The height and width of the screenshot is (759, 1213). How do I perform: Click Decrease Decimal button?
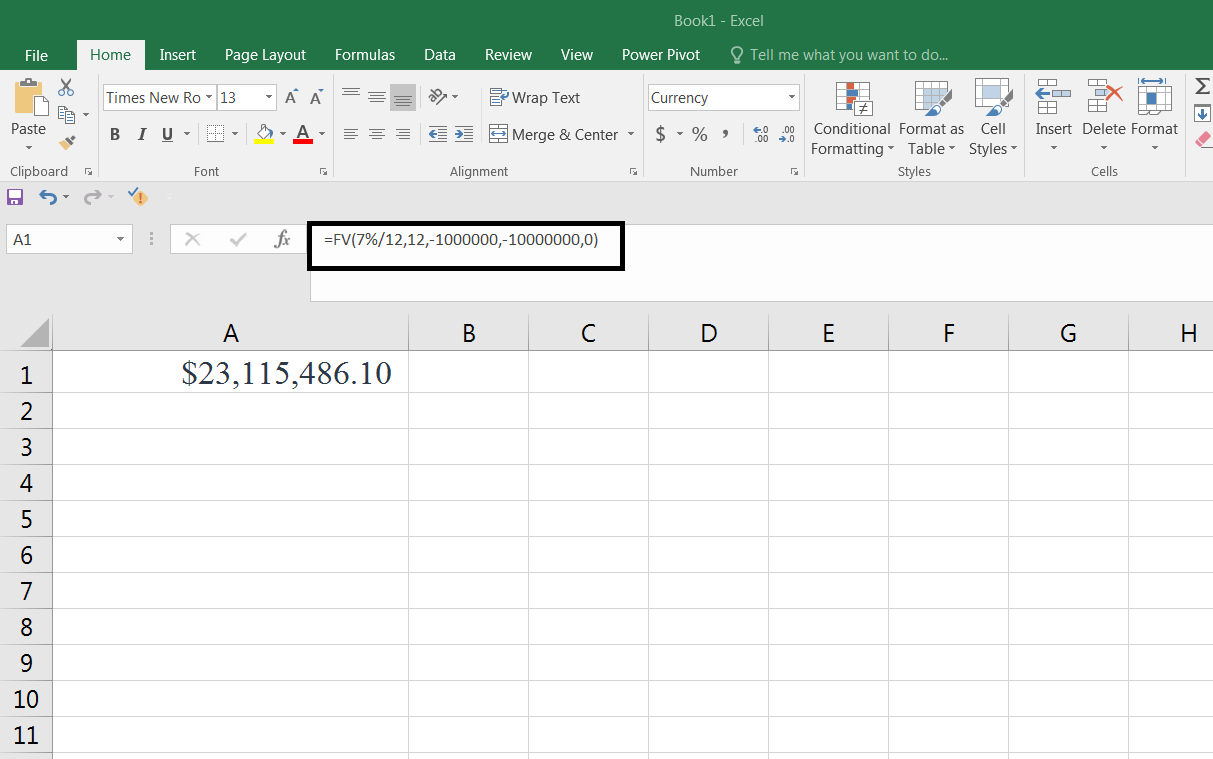click(787, 134)
